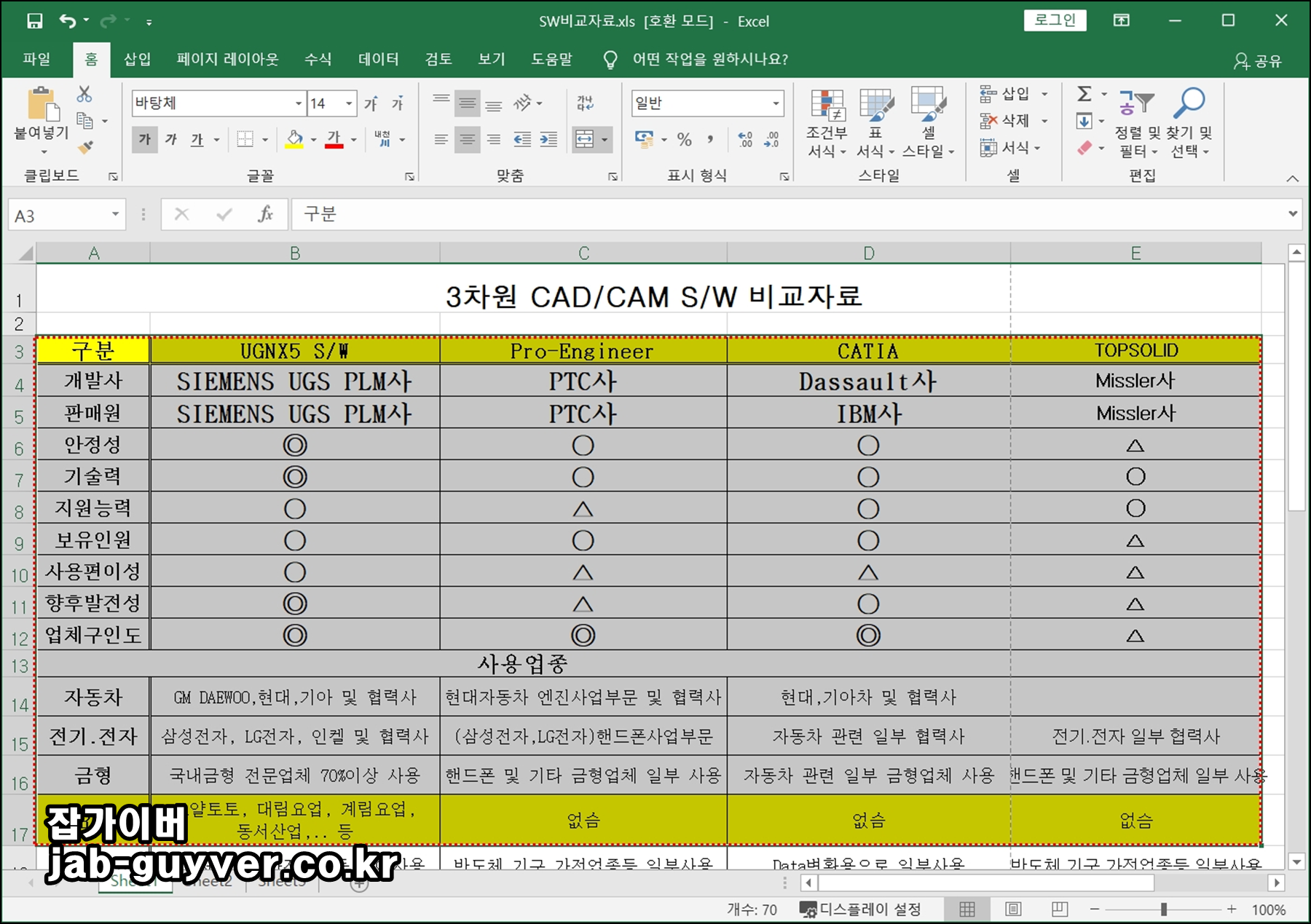Switch to Page Layout view button
1311x924 pixels.
click(1013, 909)
